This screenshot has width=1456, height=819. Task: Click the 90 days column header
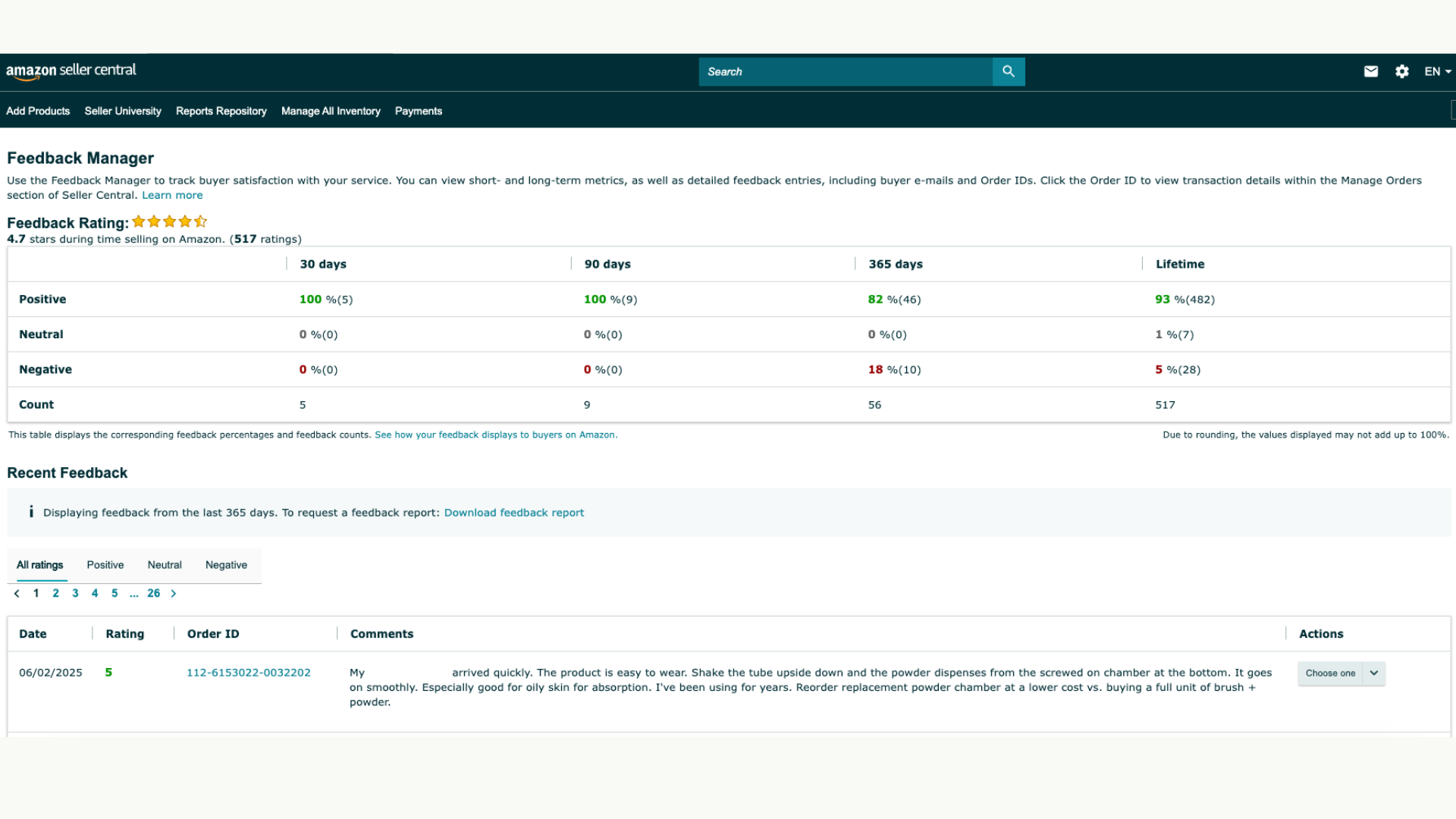(x=607, y=264)
